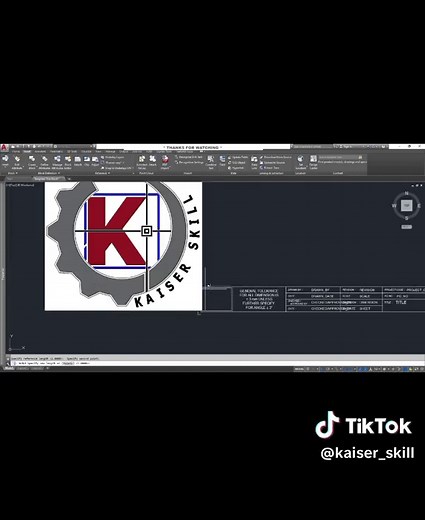This screenshot has height=520, width=425.
Task: Open the Define Attributes tool
Action: [x=44, y=162]
